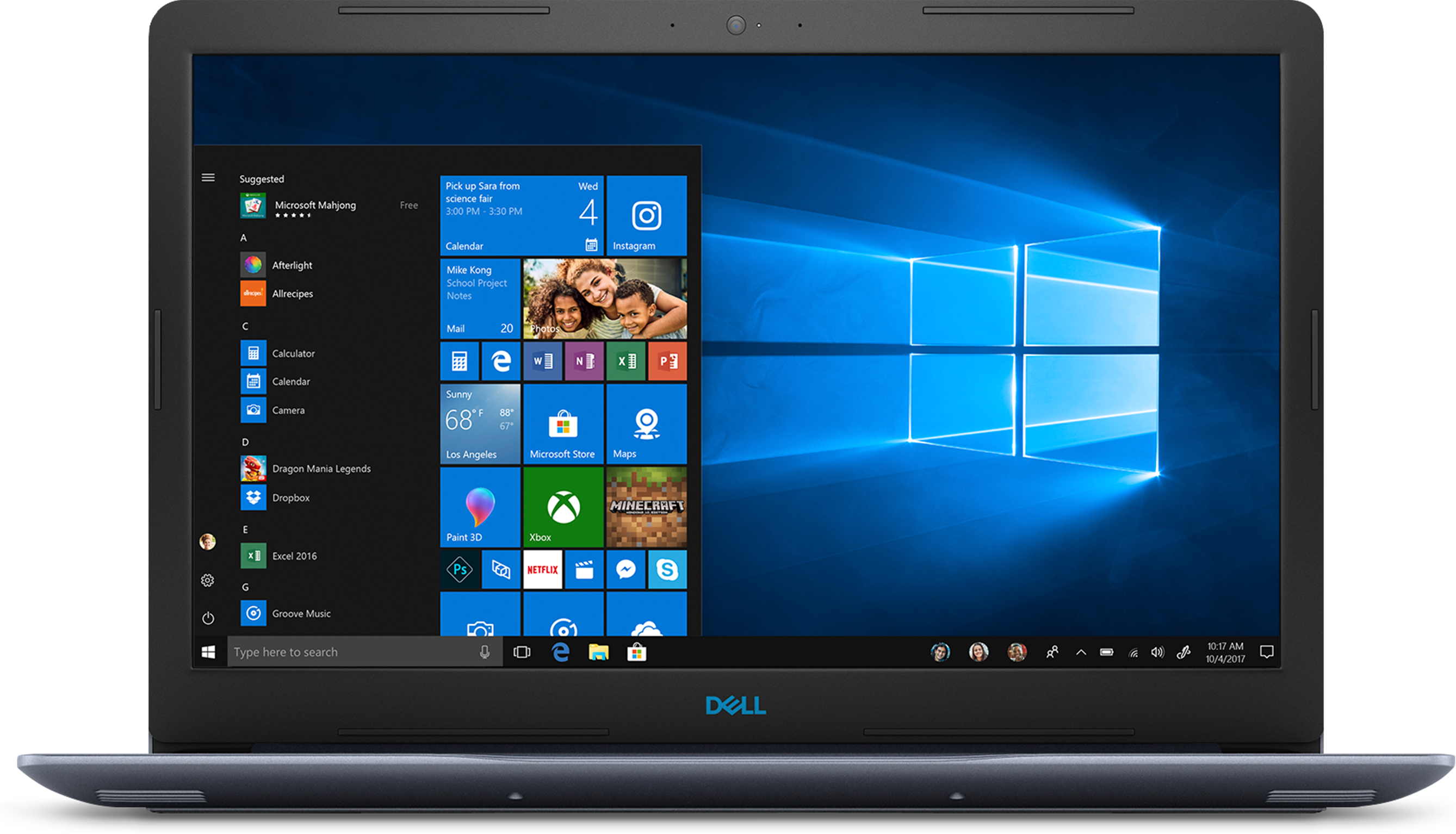Viewport: 1456px width, 834px height.
Task: Open Calculator in the app list
Action: click(x=277, y=353)
